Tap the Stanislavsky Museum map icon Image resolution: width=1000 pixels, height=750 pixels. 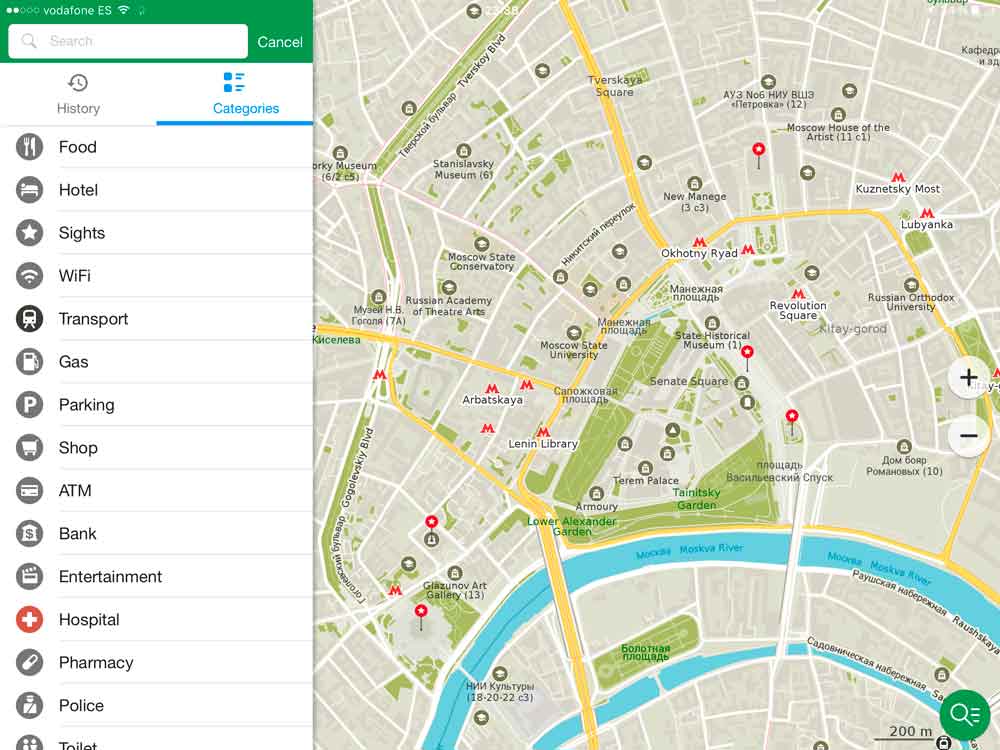[464, 151]
